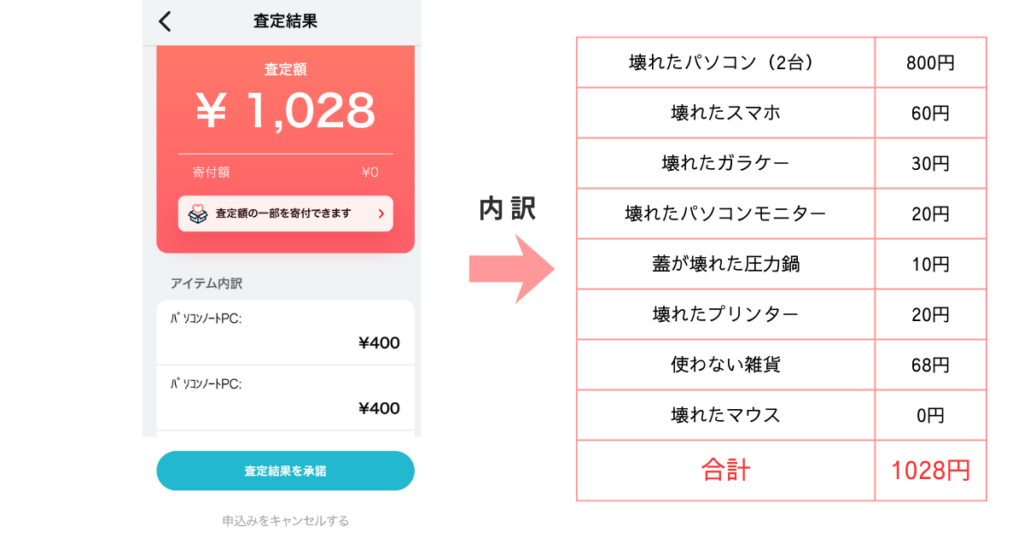Select the second パソコンノートPC item
Image resolution: width=1024 pixels, height=538 pixels.
tap(285, 396)
